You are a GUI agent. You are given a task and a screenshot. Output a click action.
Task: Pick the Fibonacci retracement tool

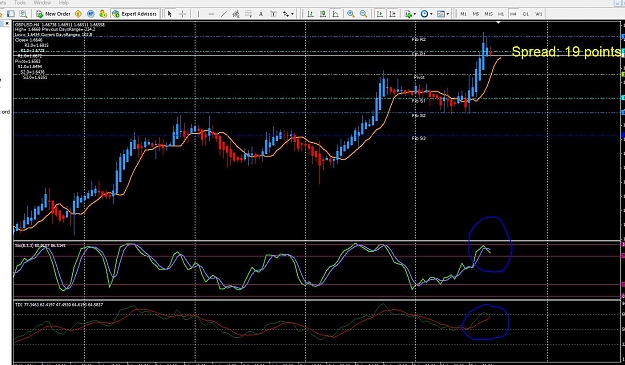coord(248,14)
